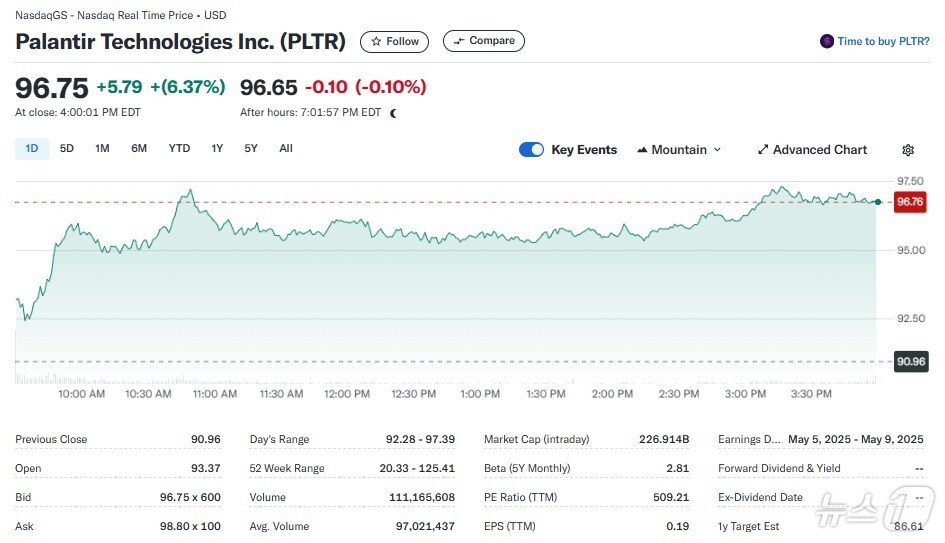Toggle the Key Events switch
The image size is (945, 543).
531,150
